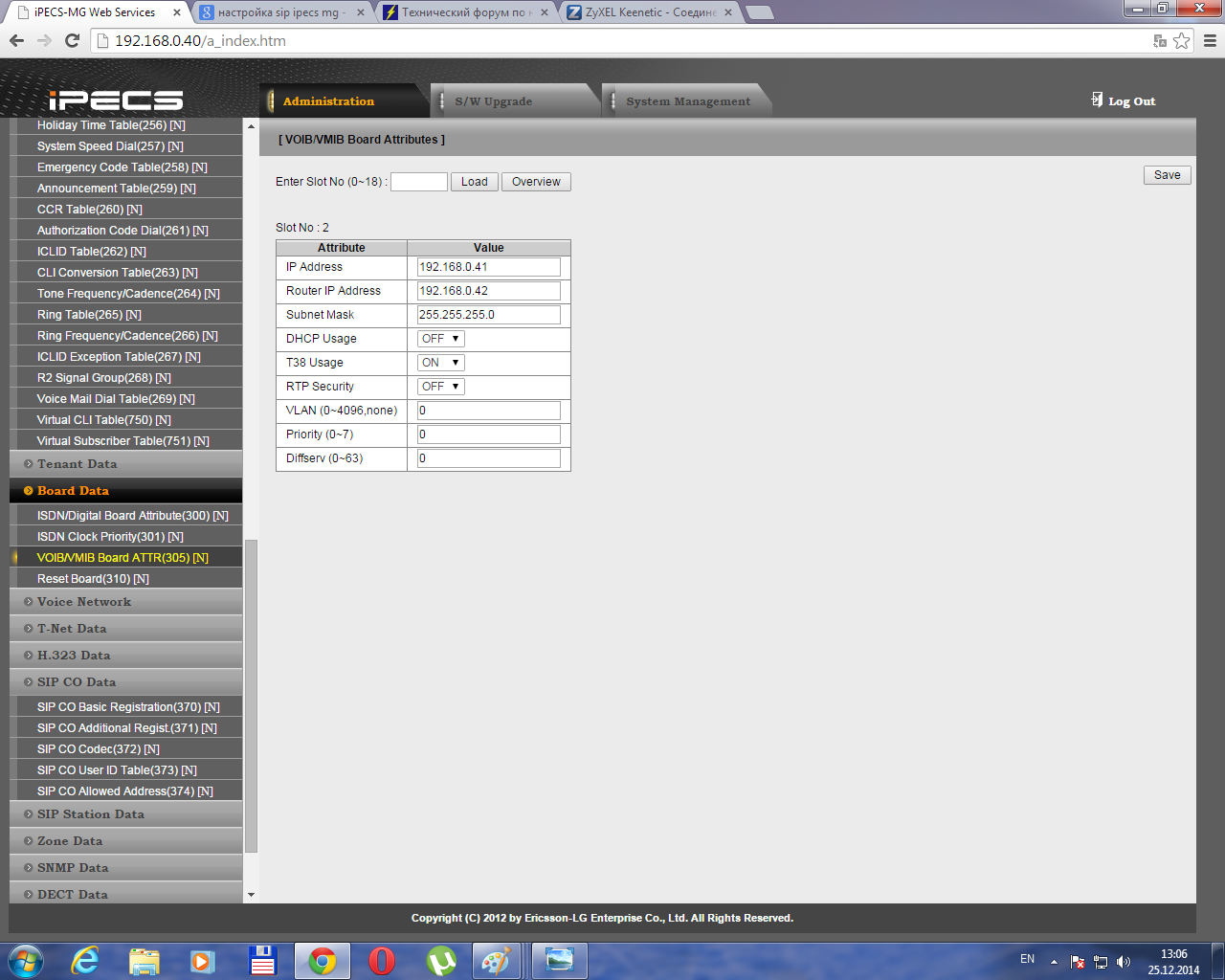Click the volume speaker tray icon

pyautogui.click(x=1124, y=962)
